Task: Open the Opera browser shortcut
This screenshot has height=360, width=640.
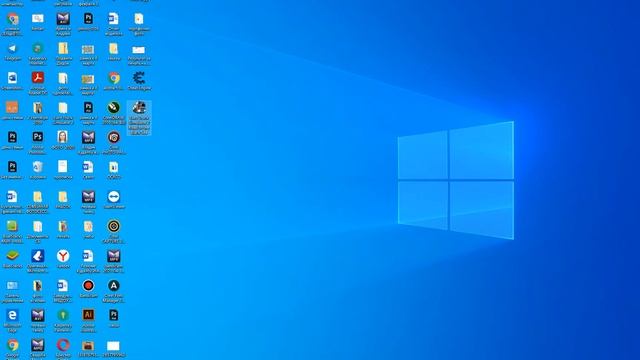Action: pos(63,345)
